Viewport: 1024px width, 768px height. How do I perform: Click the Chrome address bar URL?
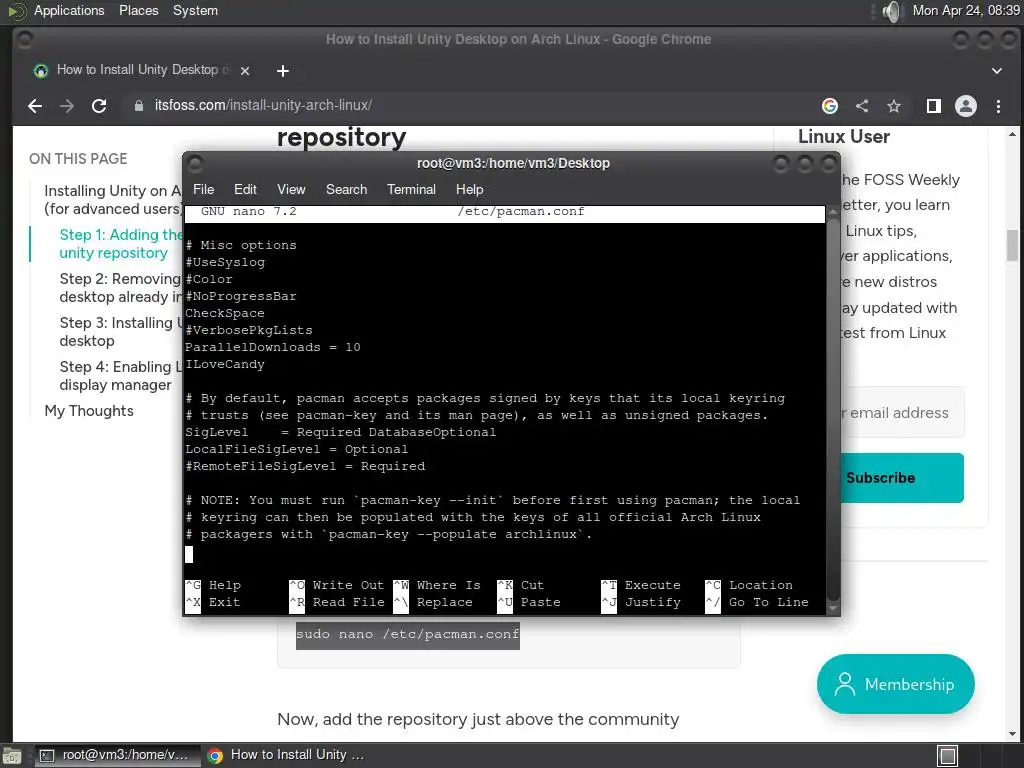click(x=263, y=106)
